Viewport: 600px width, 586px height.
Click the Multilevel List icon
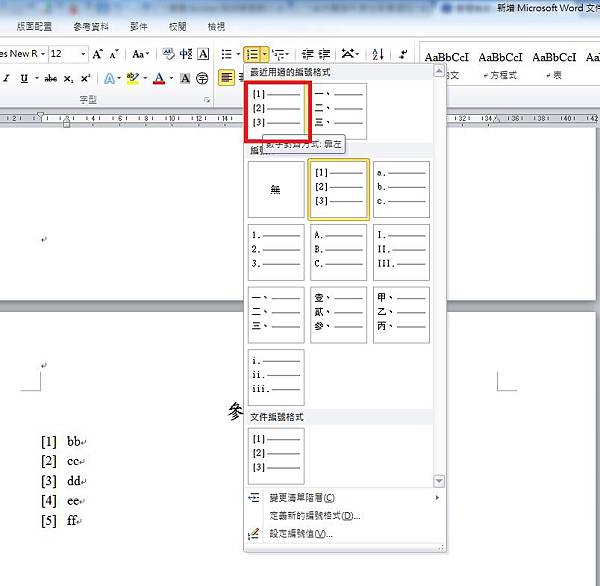click(279, 54)
